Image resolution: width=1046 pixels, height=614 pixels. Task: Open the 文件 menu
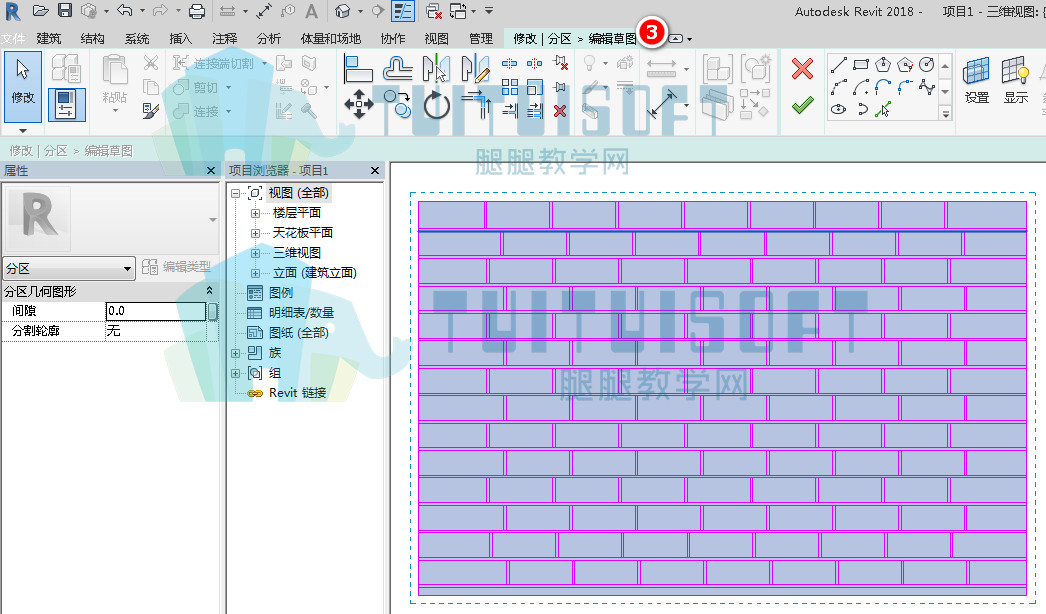coord(13,39)
